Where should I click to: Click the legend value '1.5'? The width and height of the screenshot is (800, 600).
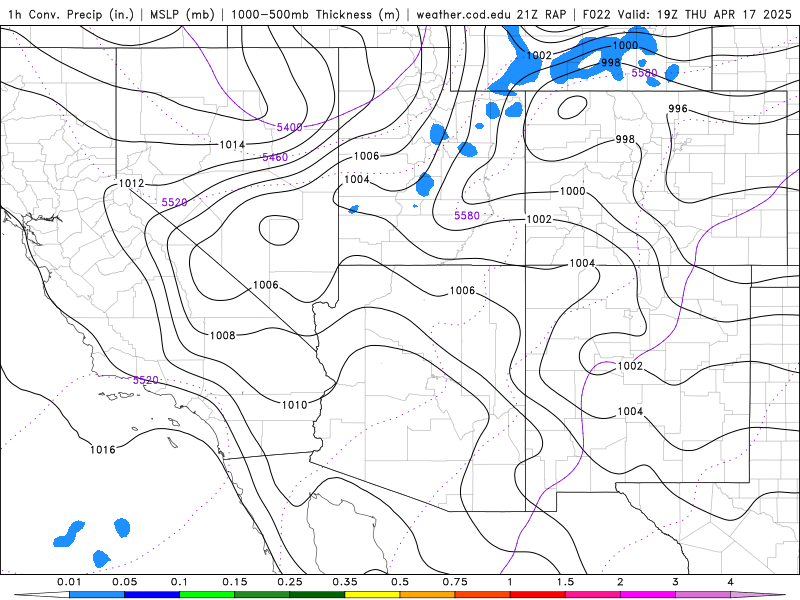(565, 582)
